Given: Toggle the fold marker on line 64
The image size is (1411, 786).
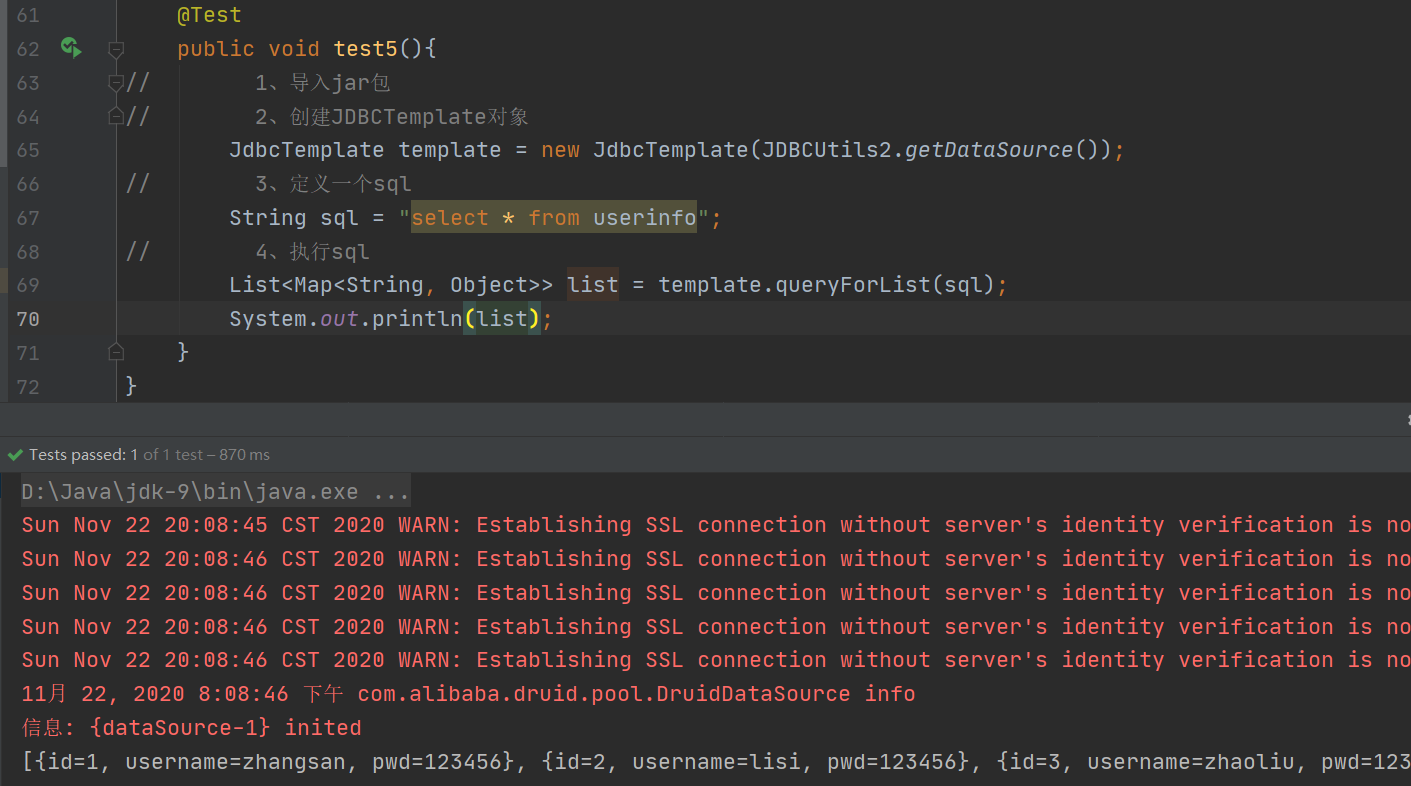Looking at the screenshot, I should pos(116,116).
